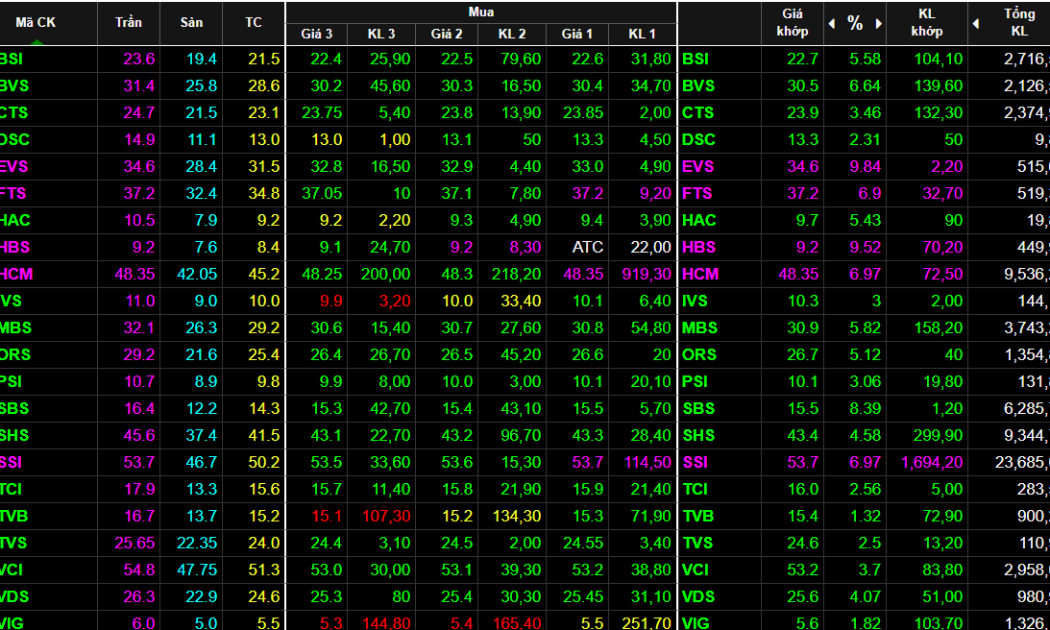Image resolution: width=1050 pixels, height=630 pixels.
Task: Click the ATC value in HBS row
Action: point(587,247)
